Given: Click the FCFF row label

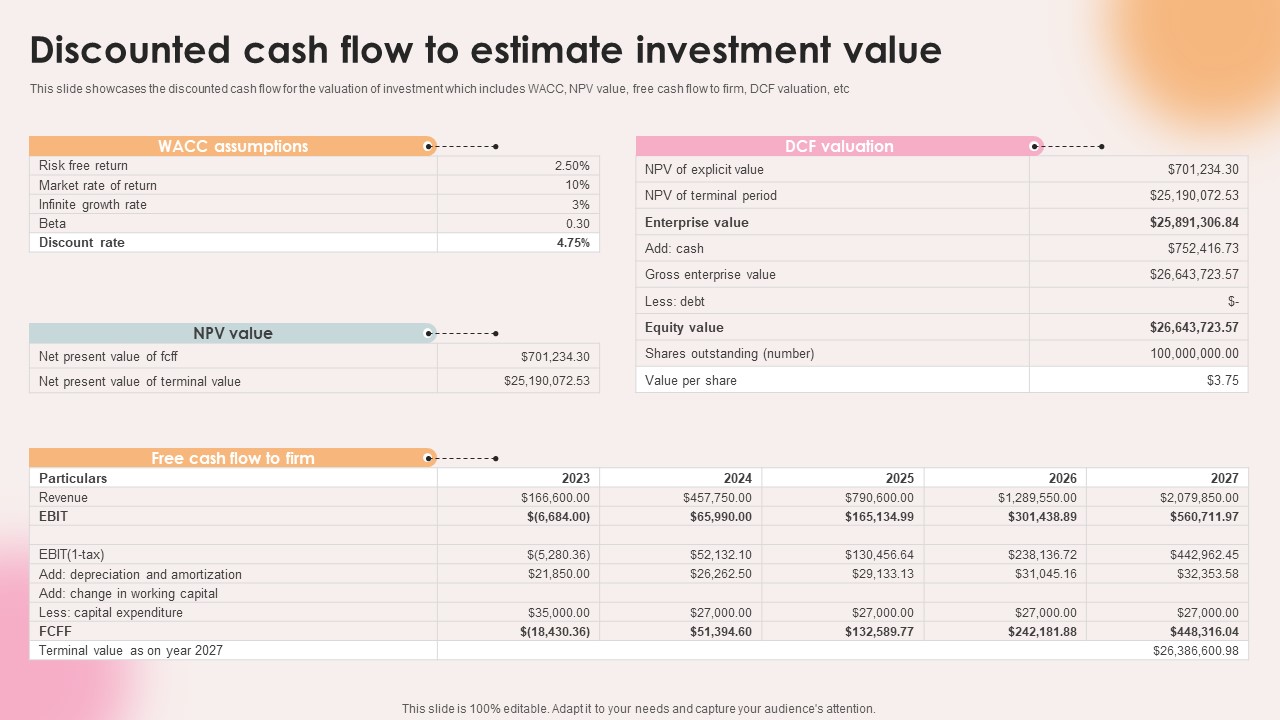Looking at the screenshot, I should point(55,631).
